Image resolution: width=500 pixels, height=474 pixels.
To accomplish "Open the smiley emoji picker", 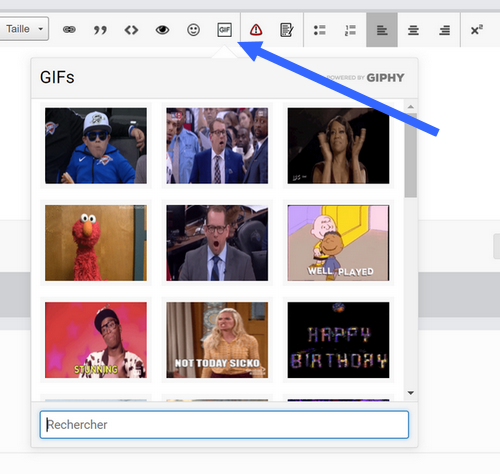I will tap(193, 30).
